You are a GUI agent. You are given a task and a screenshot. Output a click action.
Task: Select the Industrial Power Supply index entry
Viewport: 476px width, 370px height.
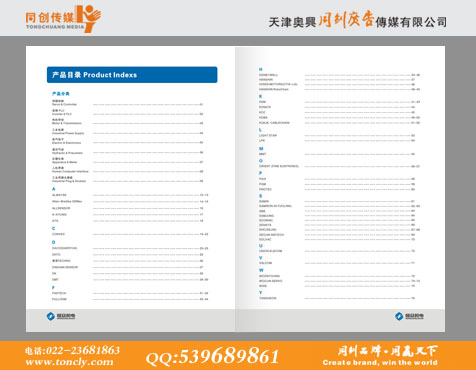(68, 133)
